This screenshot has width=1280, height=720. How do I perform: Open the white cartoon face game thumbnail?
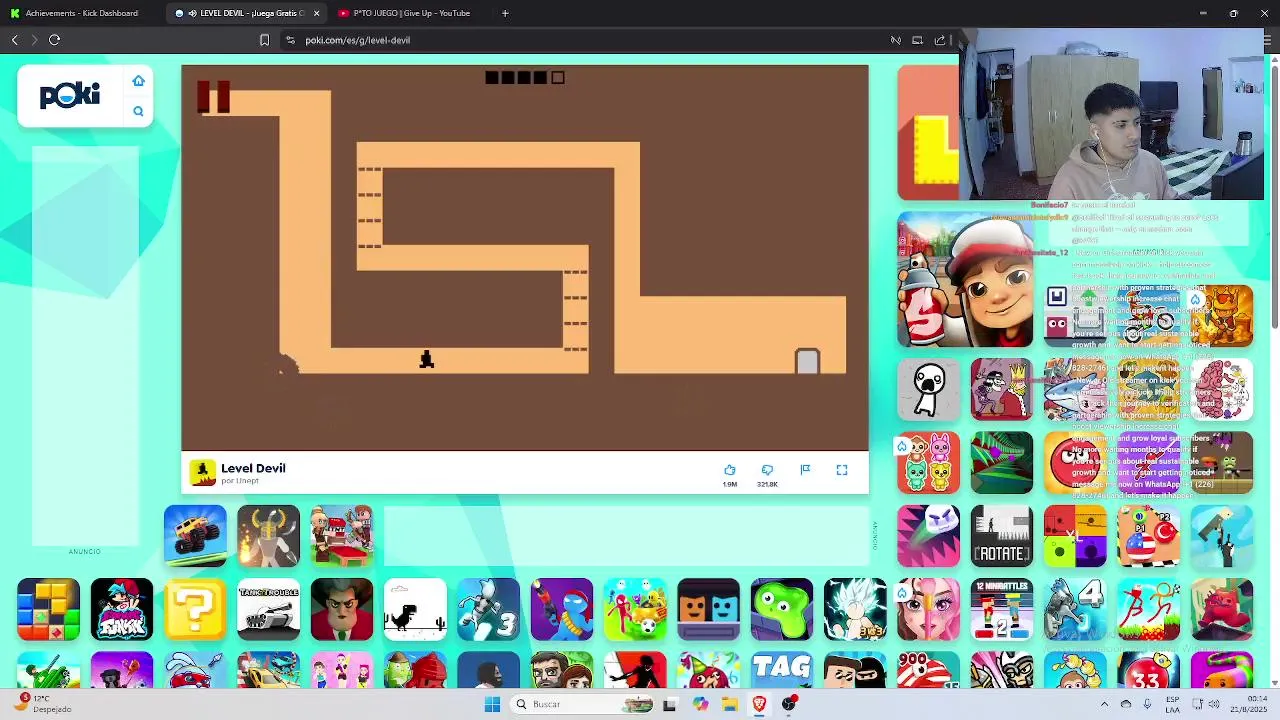[928, 389]
